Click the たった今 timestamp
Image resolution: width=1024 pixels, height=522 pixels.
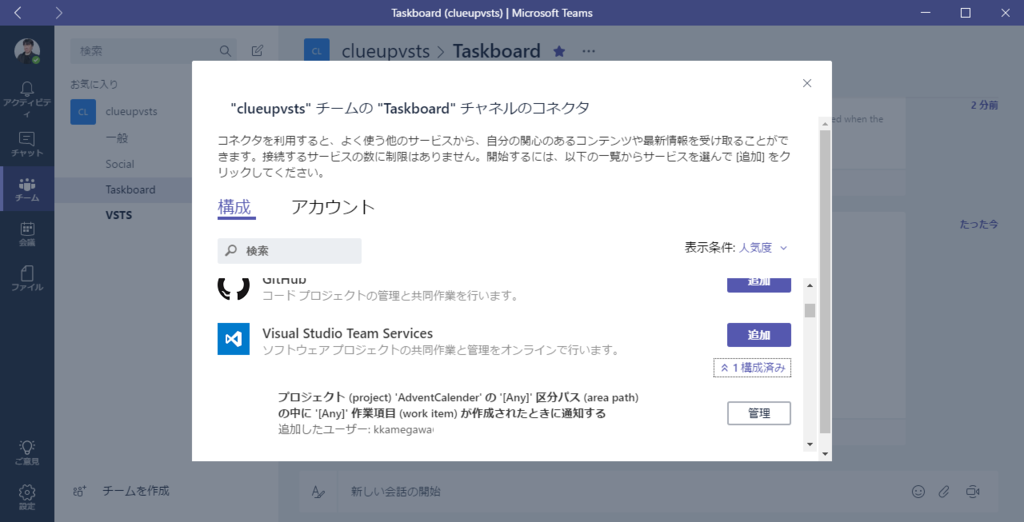(979, 224)
